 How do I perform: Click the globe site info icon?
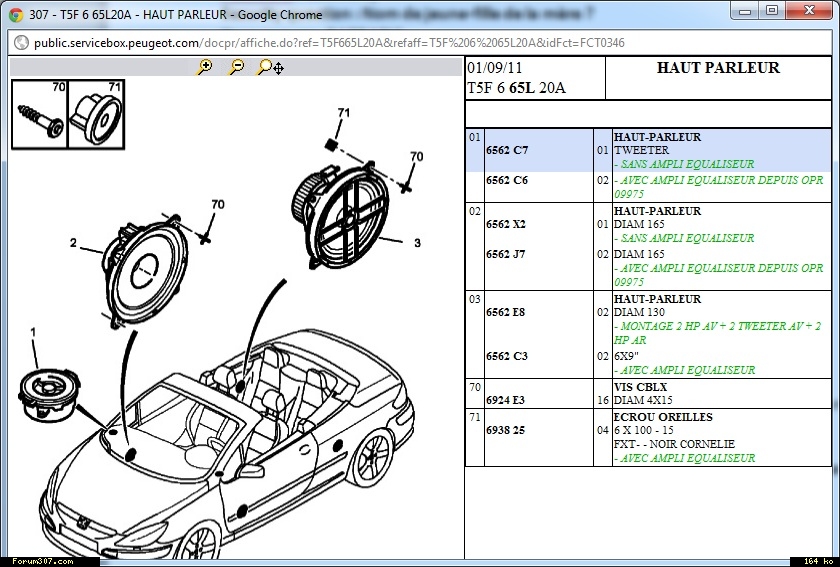pyautogui.click(x=21, y=42)
